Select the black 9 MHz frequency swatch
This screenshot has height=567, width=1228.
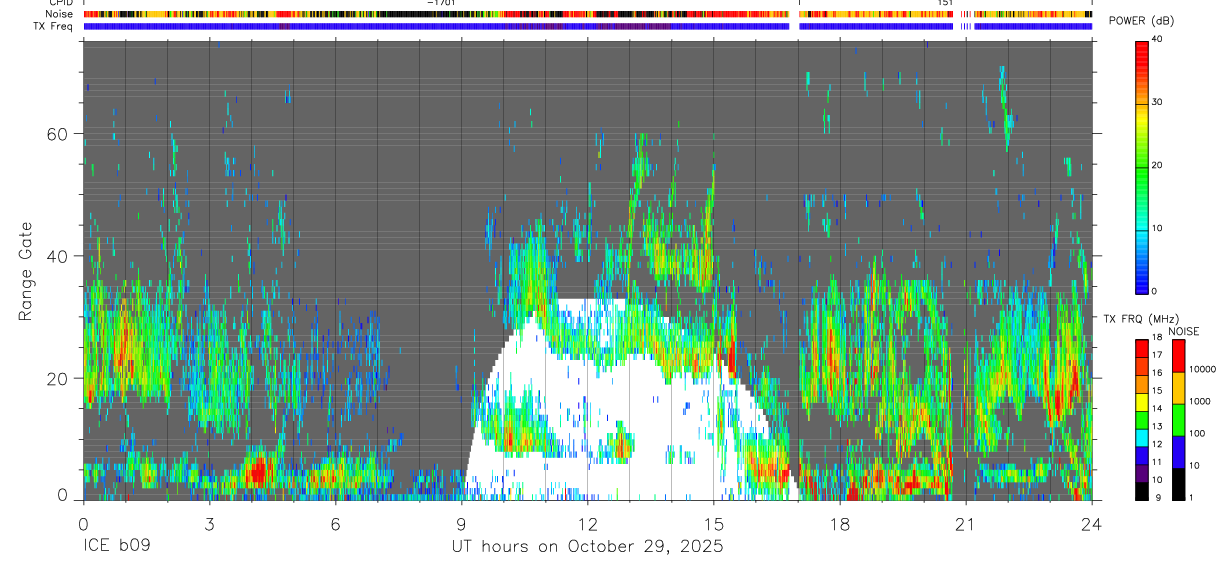(1142, 491)
